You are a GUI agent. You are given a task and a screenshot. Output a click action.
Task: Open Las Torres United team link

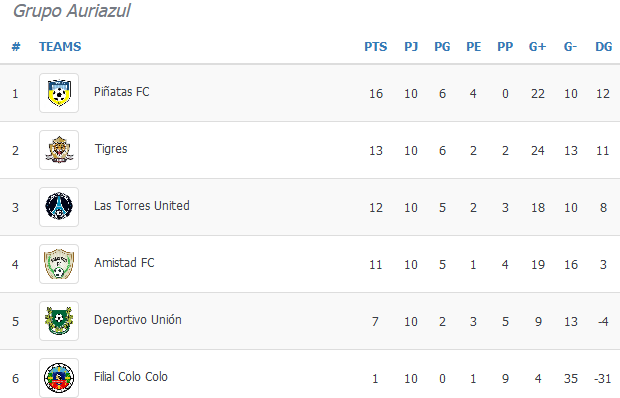click(142, 206)
